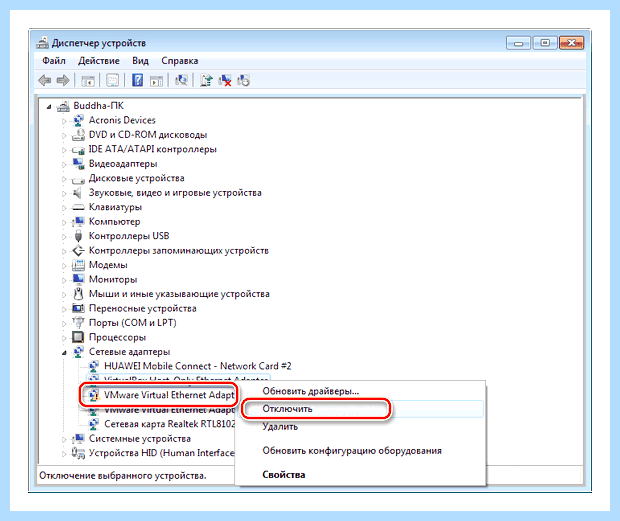620x521 pixels.
Task: Choose Обновить конфигурацию оборудования
Action: pyautogui.click(x=352, y=451)
